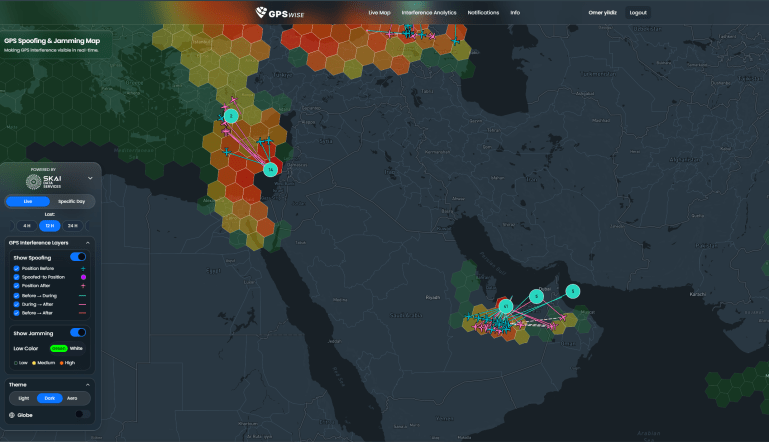Set Low Color to Green

coord(58,348)
